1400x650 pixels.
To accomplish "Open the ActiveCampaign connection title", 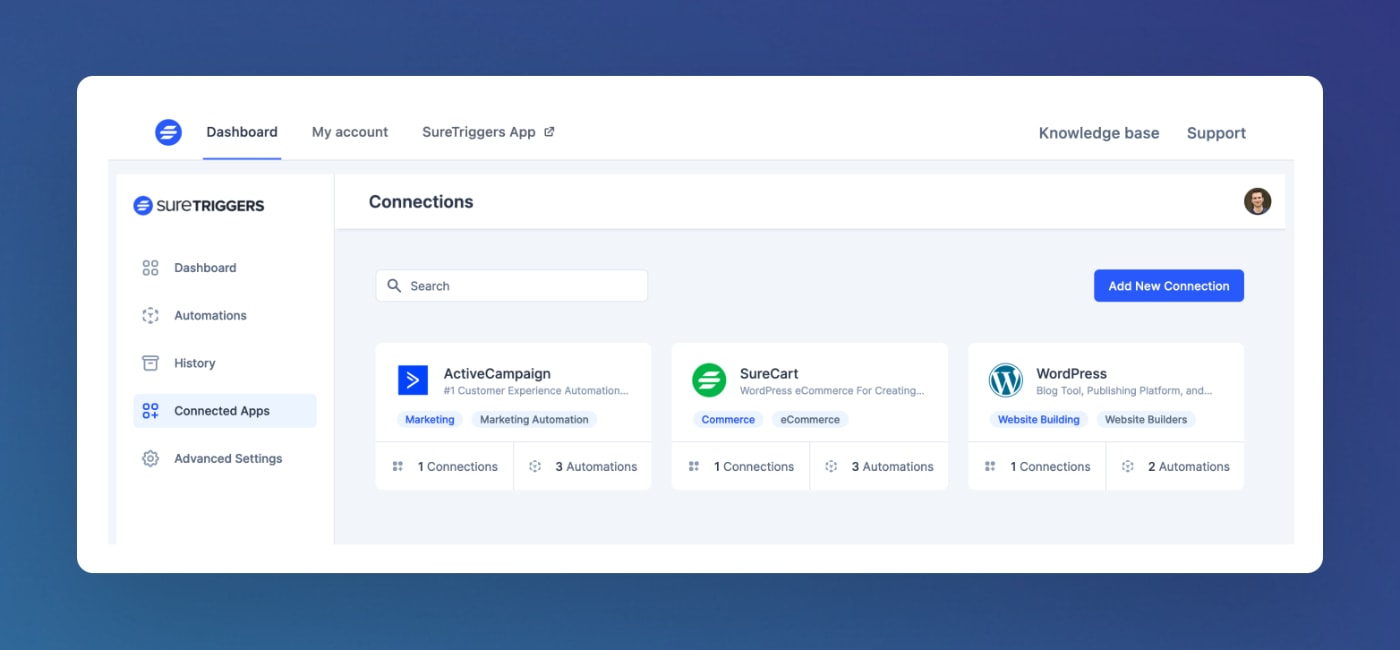I will [x=497, y=374].
